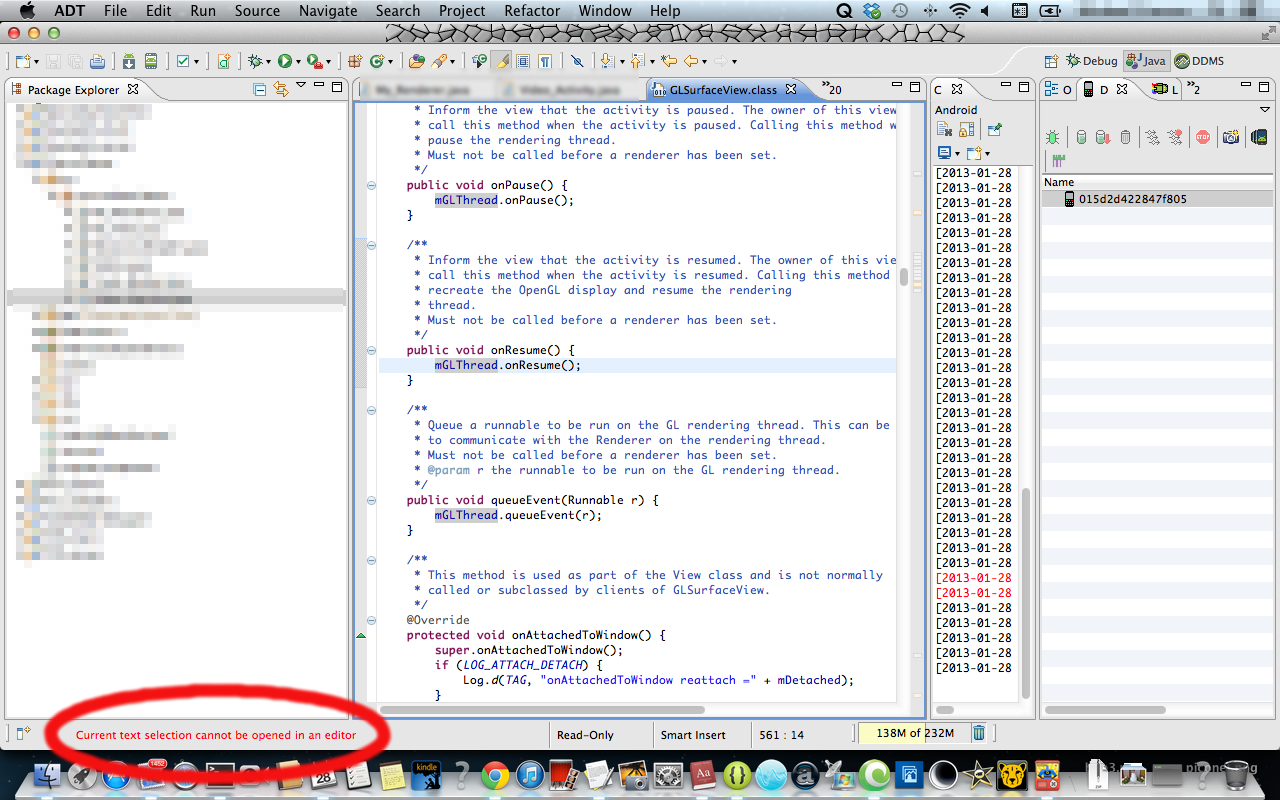This screenshot has height=800, width=1280.
Task: Click the Open Perspective icon
Action: point(1051,61)
